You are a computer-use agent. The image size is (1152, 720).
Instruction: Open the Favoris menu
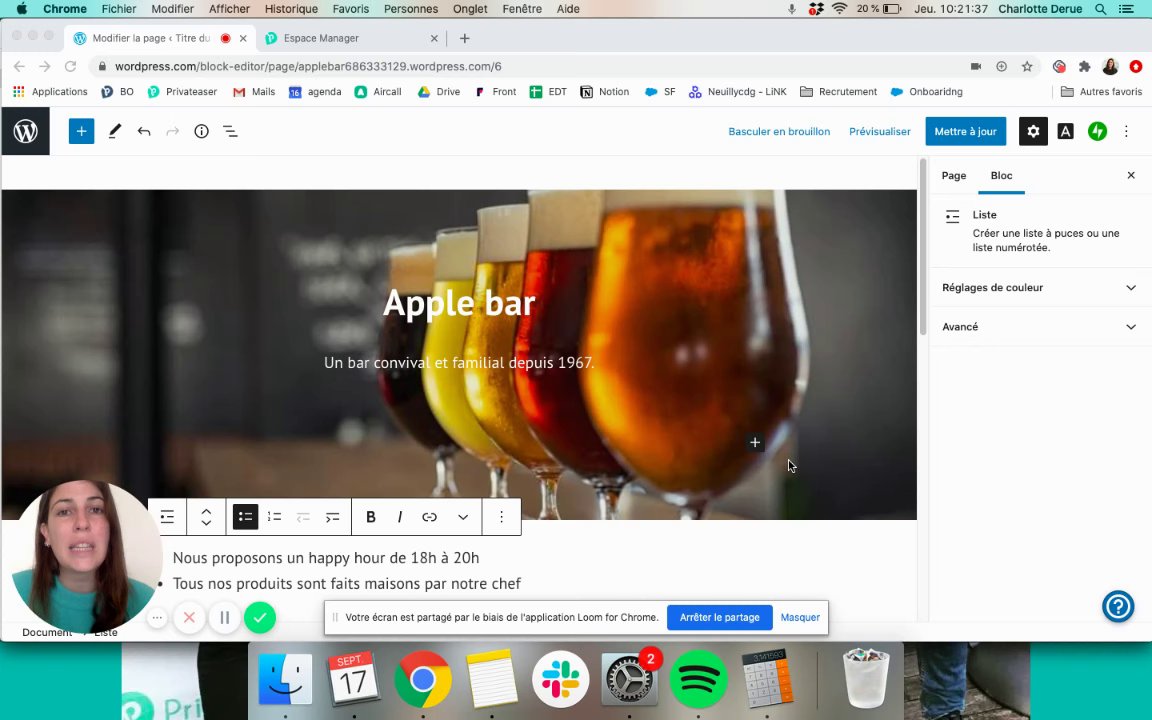[350, 9]
